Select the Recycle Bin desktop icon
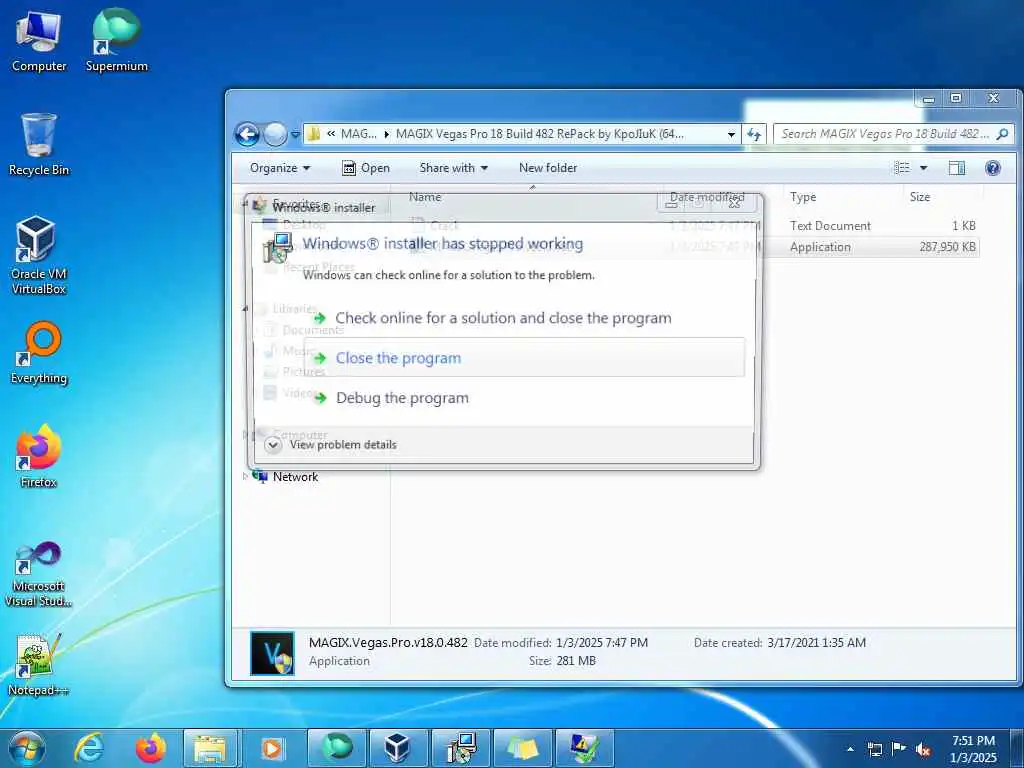Screen dimensions: 1024x768 coord(39,145)
